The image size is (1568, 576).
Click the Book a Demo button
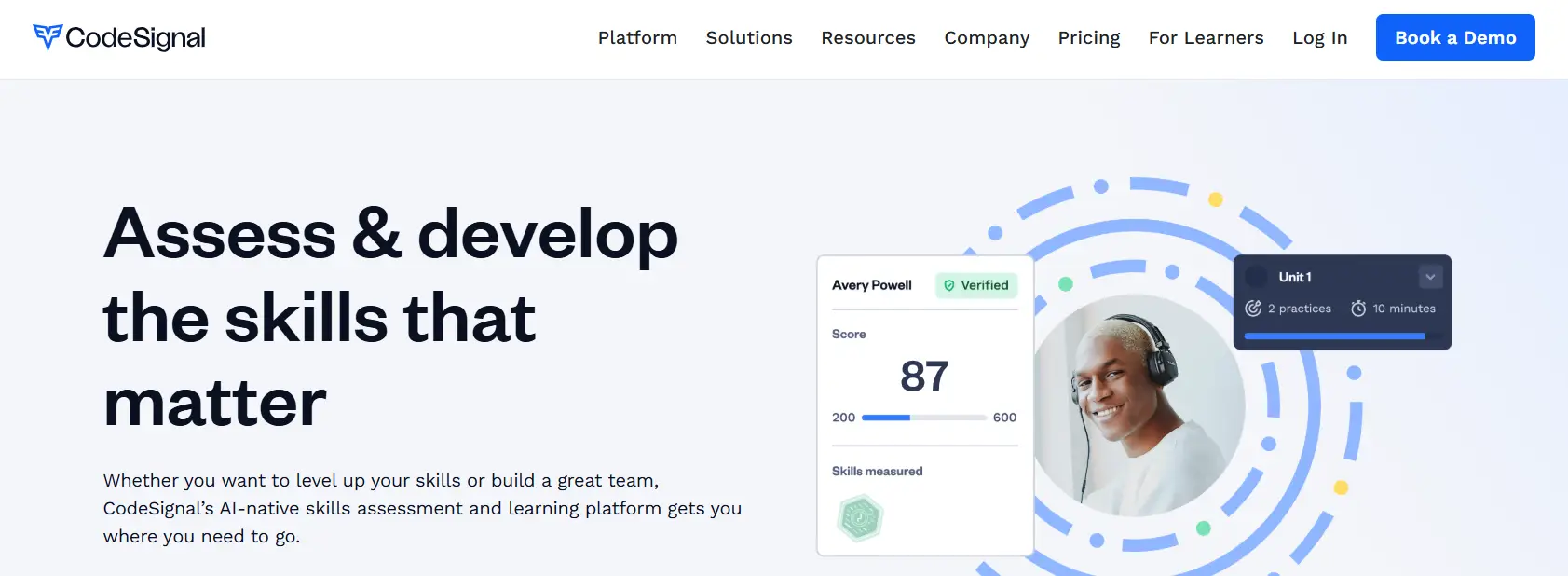pos(1455,37)
